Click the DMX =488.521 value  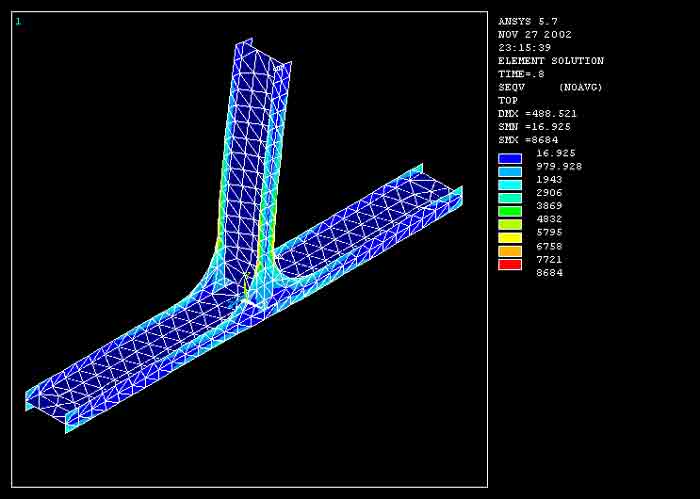point(538,113)
